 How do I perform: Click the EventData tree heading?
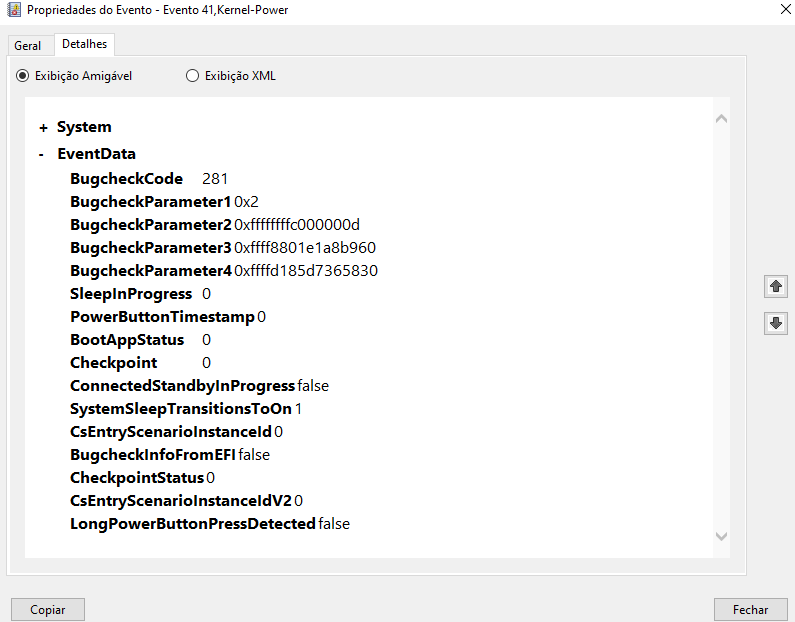tap(96, 154)
